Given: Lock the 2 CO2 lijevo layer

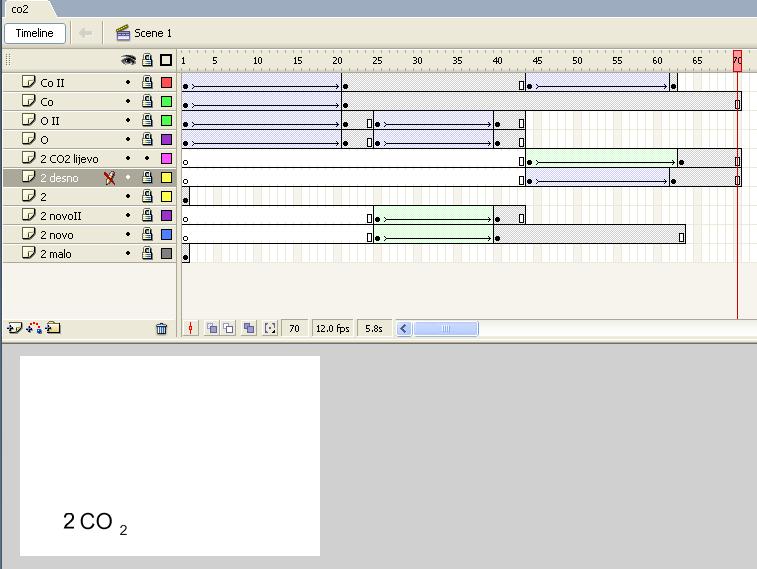Looking at the screenshot, I should tap(147, 159).
